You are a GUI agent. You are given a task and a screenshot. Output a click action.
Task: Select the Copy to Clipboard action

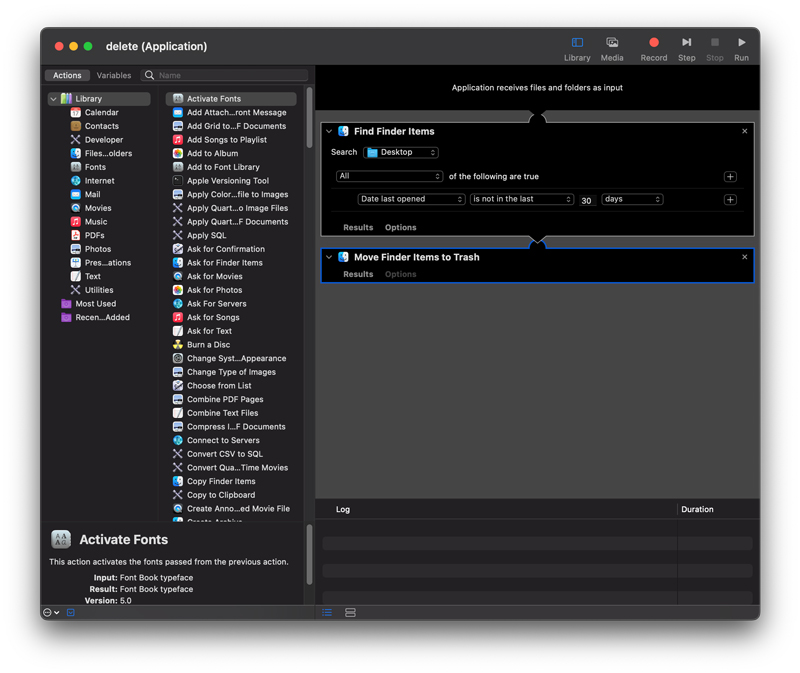(x=221, y=495)
